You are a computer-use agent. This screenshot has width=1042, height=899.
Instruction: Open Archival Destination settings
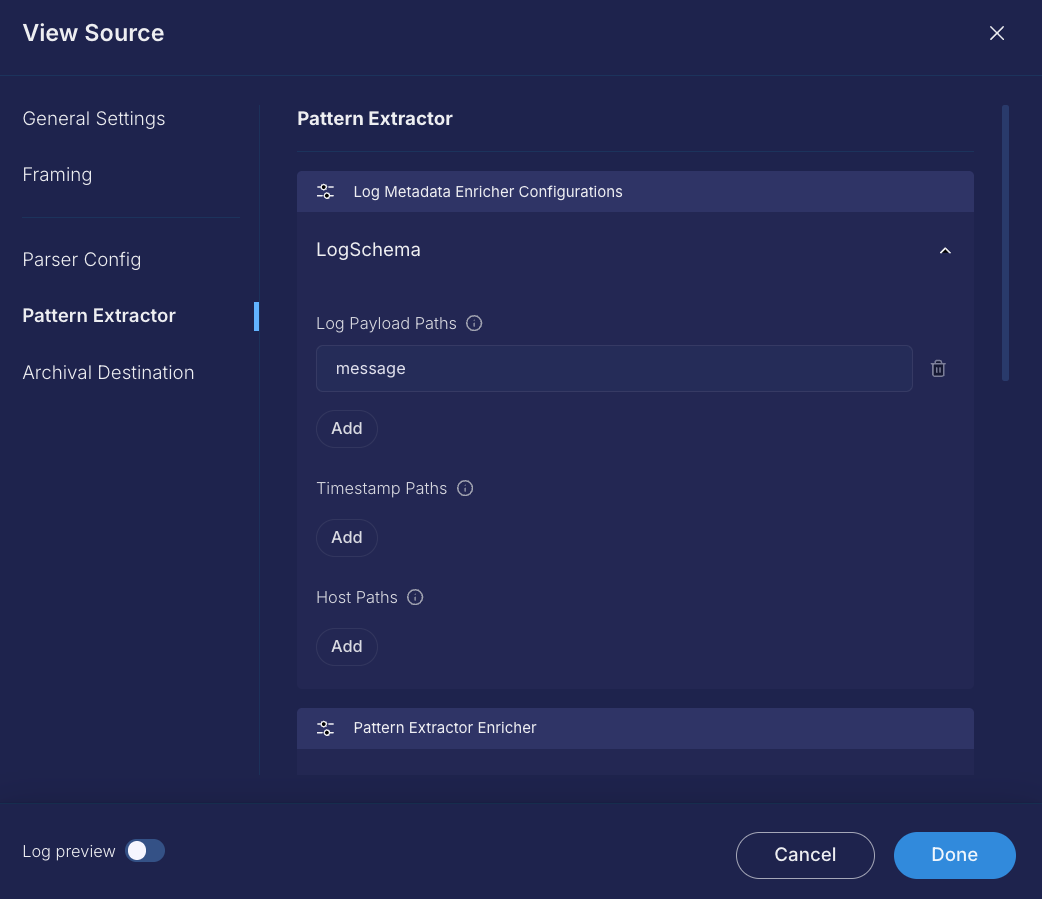point(108,372)
